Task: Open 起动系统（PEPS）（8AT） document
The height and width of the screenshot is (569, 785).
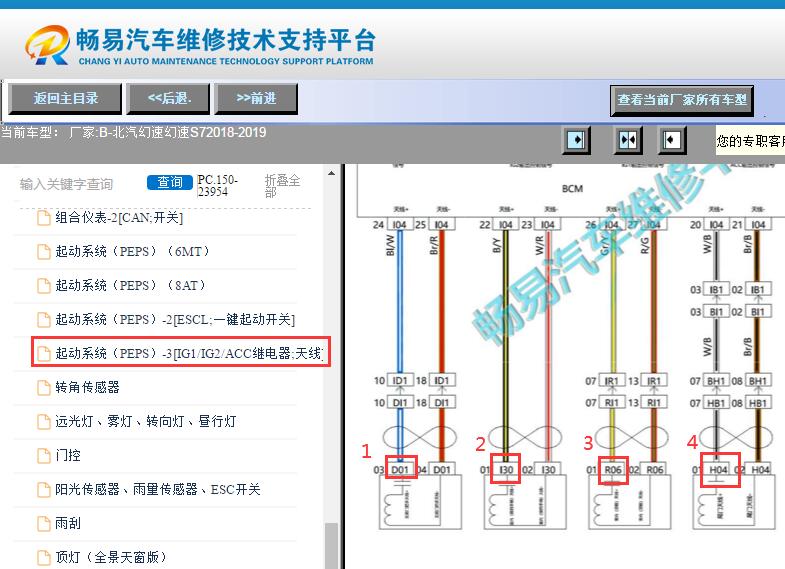Action: (131, 285)
